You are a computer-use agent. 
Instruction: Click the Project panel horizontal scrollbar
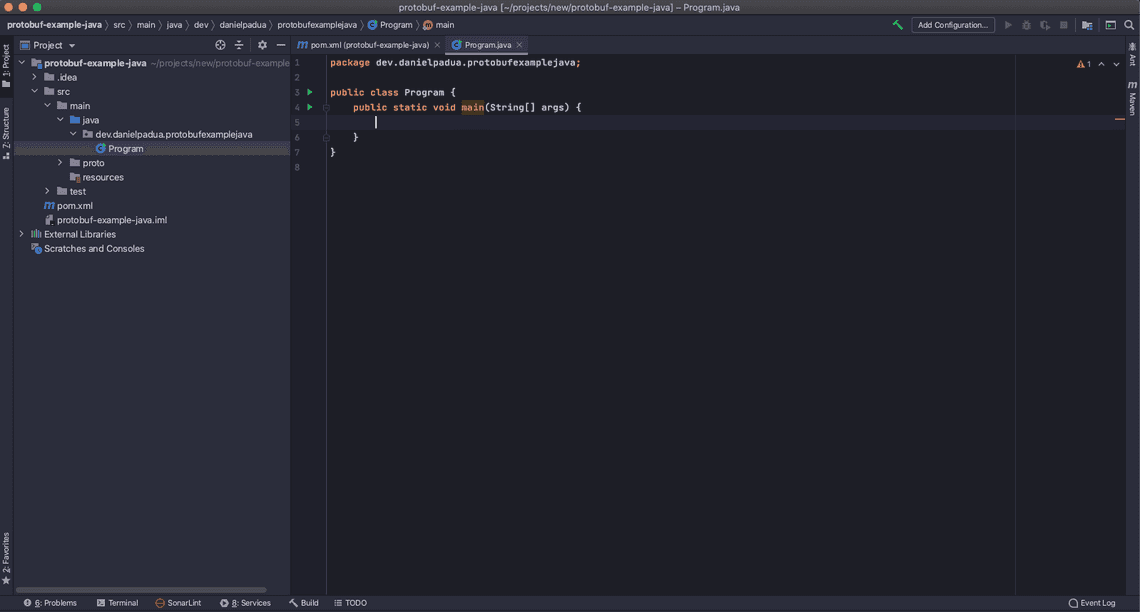(x=141, y=590)
